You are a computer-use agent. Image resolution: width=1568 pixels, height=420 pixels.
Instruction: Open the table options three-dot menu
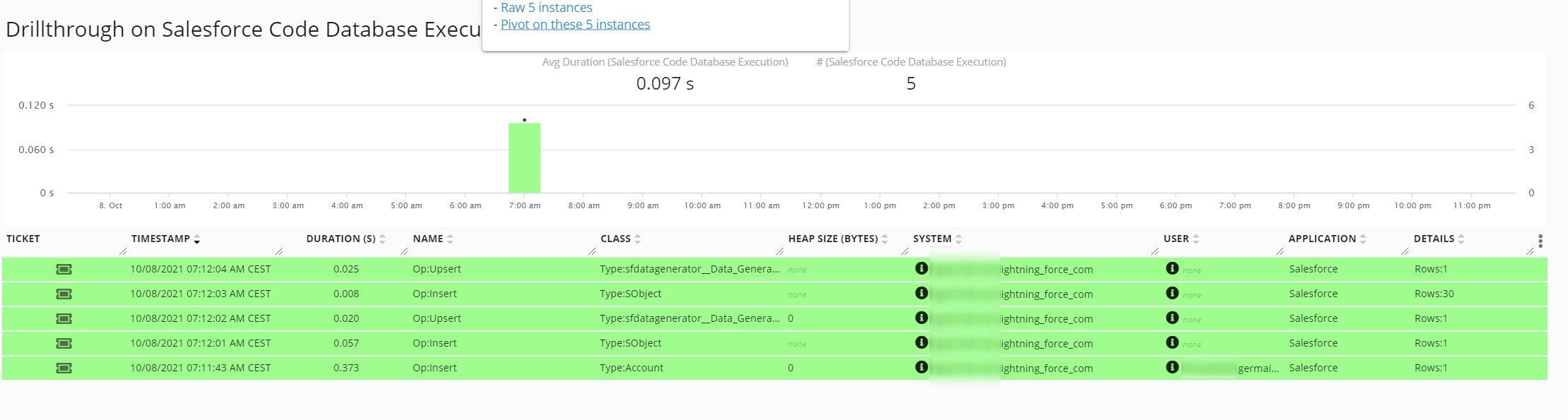[x=1540, y=241]
